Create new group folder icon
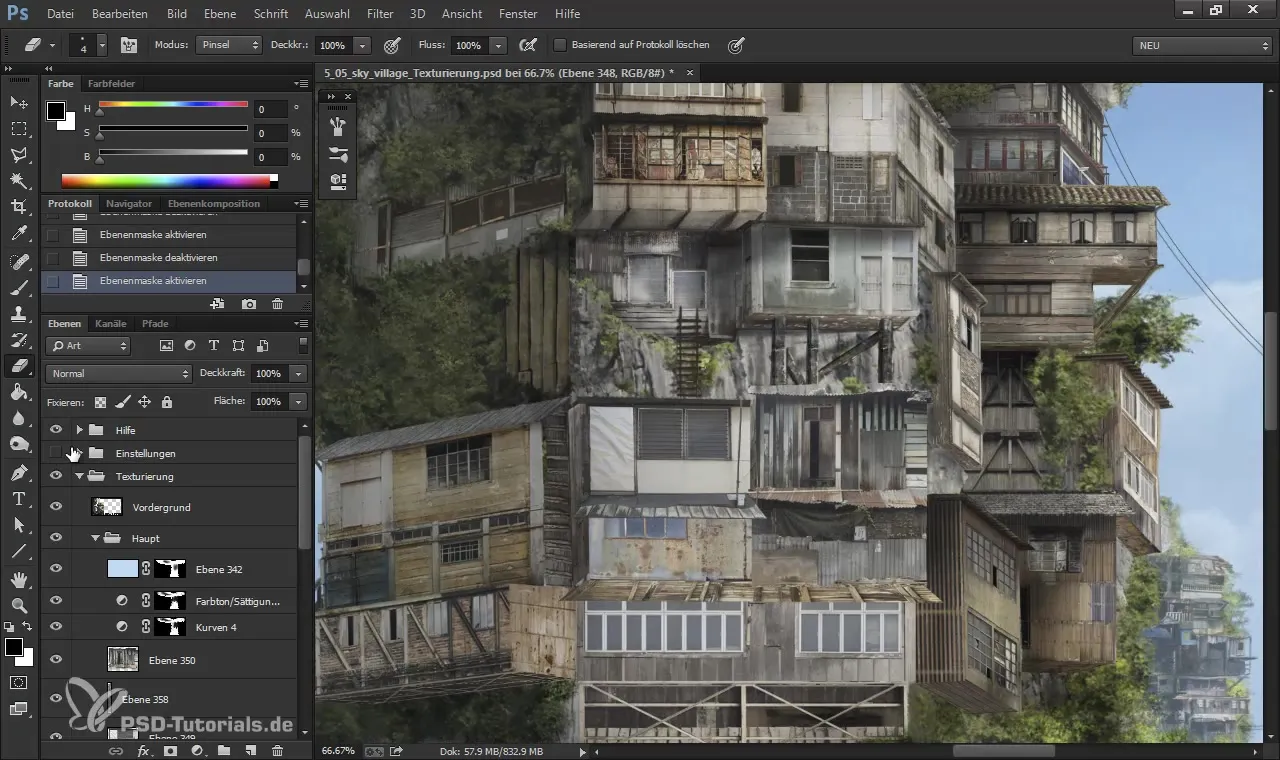Viewport: 1280px width, 760px height. point(224,750)
